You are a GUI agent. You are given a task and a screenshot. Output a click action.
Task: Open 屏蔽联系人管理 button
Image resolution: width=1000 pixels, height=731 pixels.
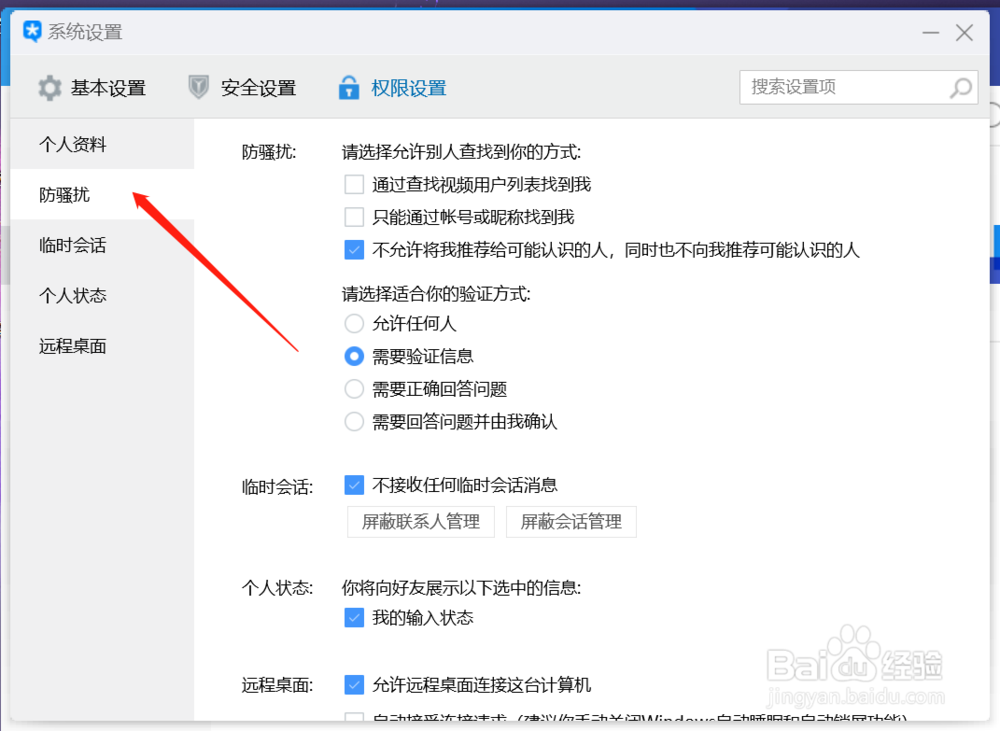click(421, 522)
